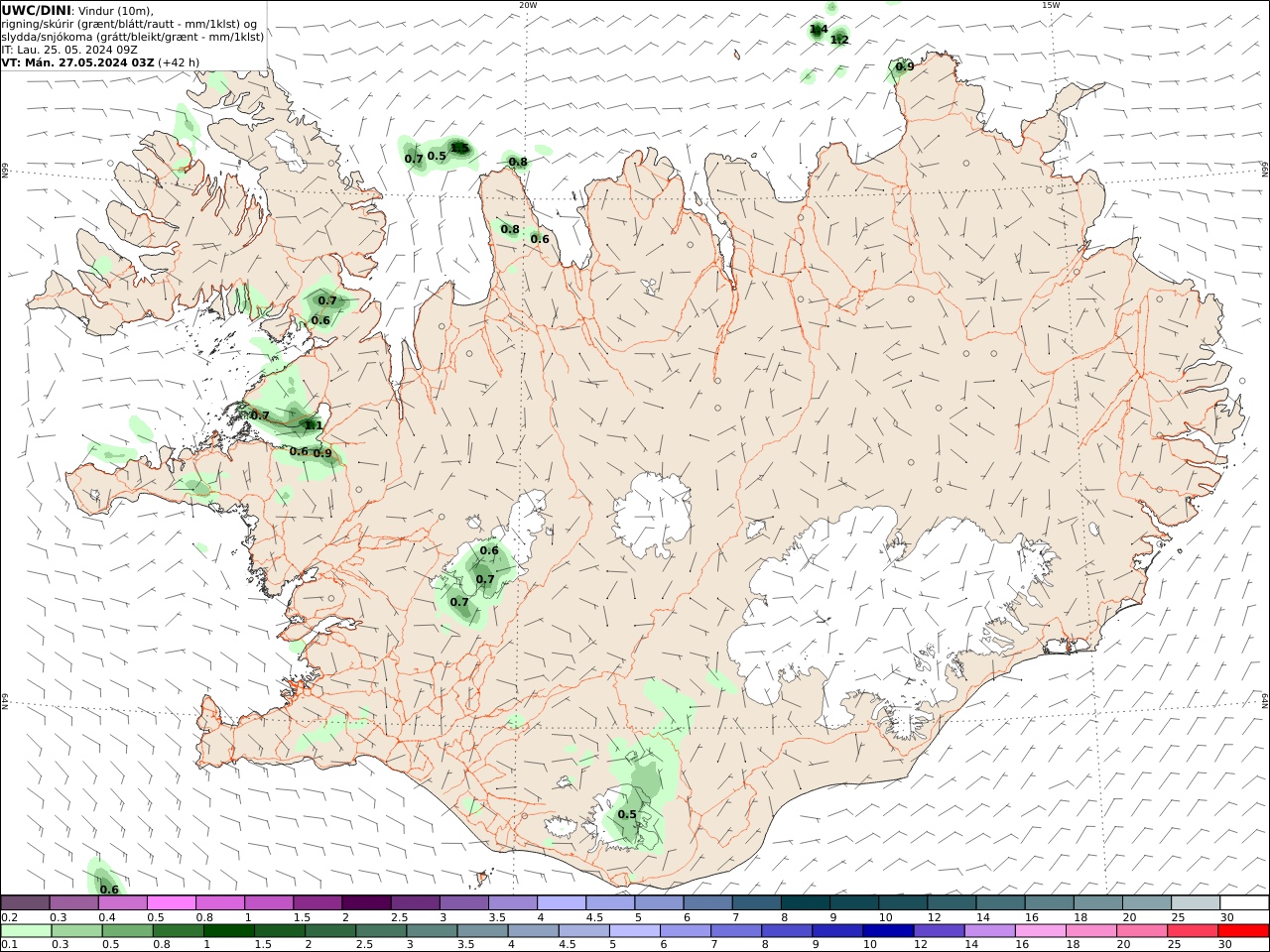
Task: Click '0.5' value over the southern glacier area
Action: click(627, 815)
